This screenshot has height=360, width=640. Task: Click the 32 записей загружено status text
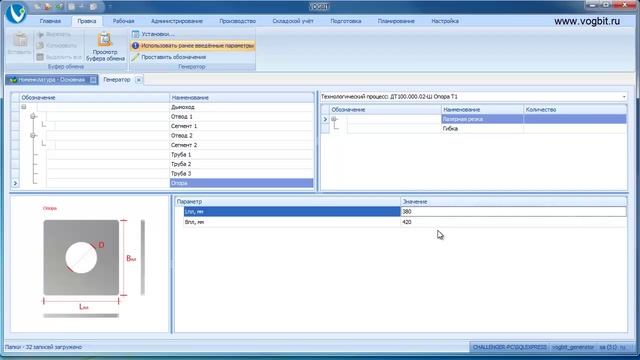click(x=43, y=347)
